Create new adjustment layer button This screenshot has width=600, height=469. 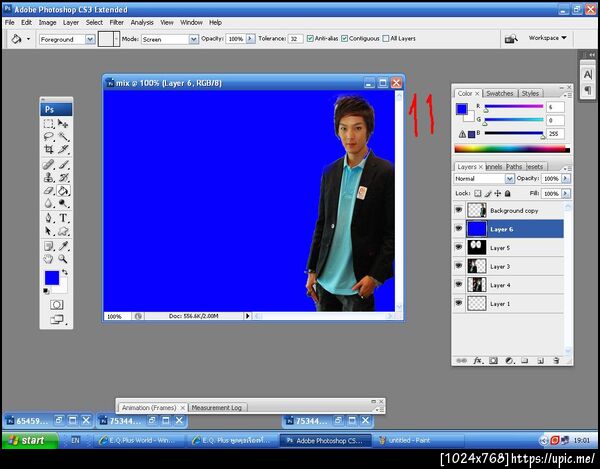(x=509, y=360)
